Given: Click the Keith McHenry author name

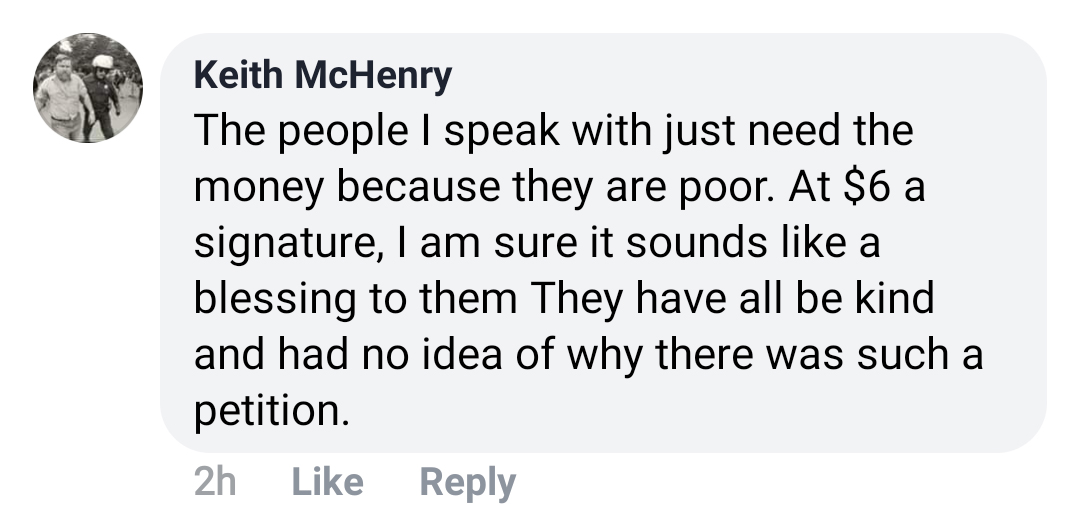Looking at the screenshot, I should coord(322,75).
